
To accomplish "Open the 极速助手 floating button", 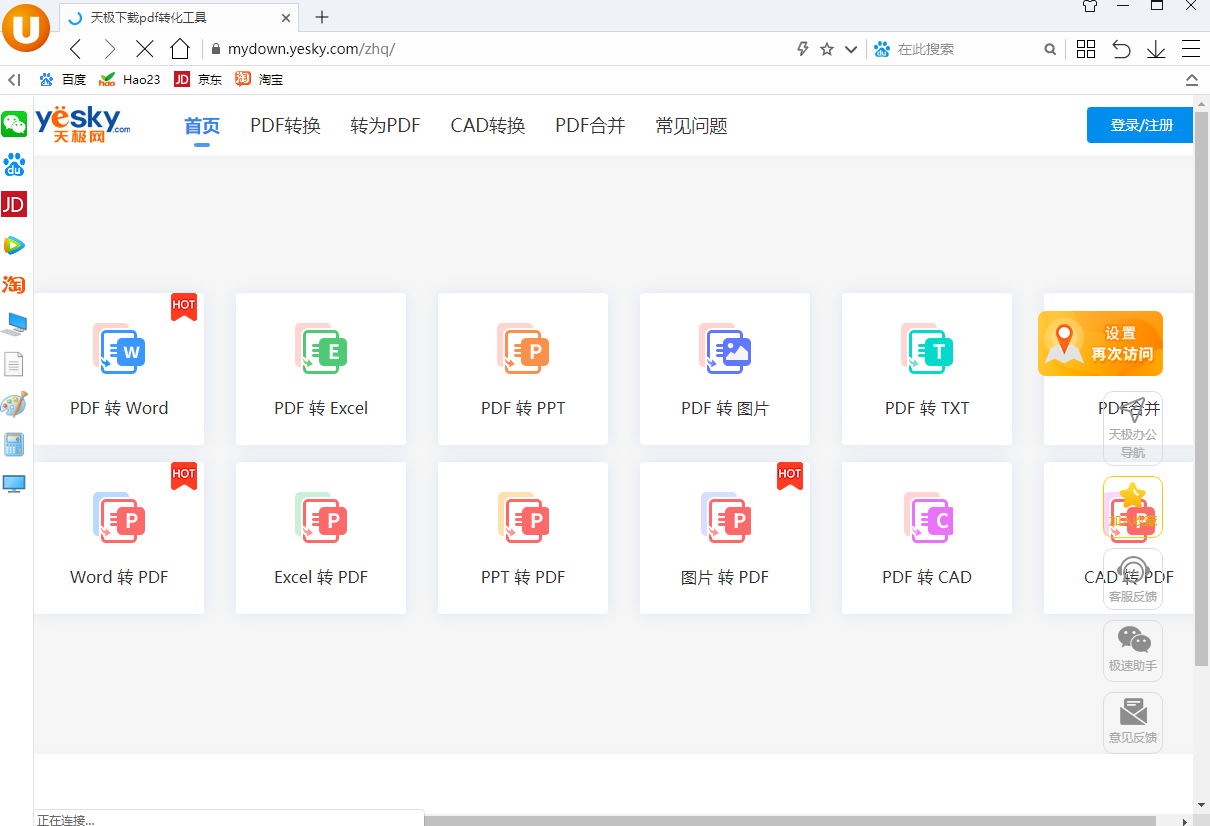I will (x=1133, y=651).
